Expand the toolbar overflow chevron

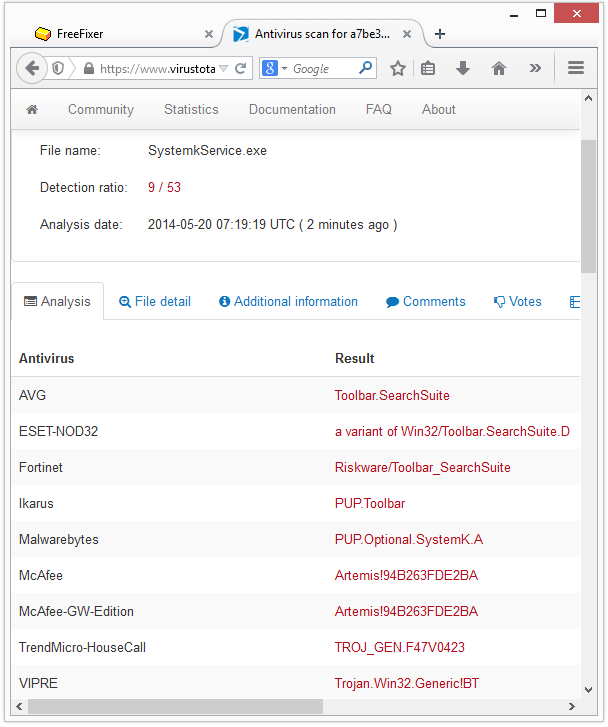[x=535, y=69]
